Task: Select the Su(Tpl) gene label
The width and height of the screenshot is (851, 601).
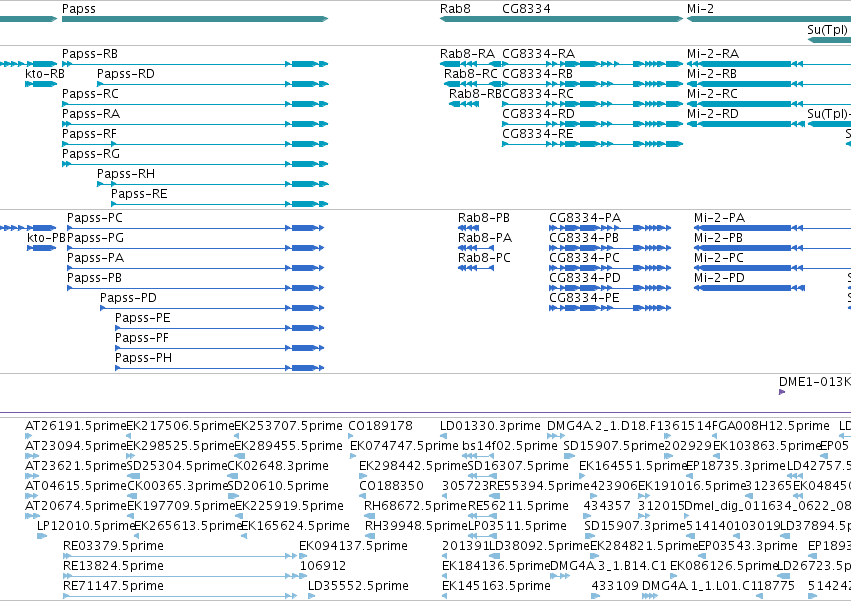Action: (x=828, y=29)
